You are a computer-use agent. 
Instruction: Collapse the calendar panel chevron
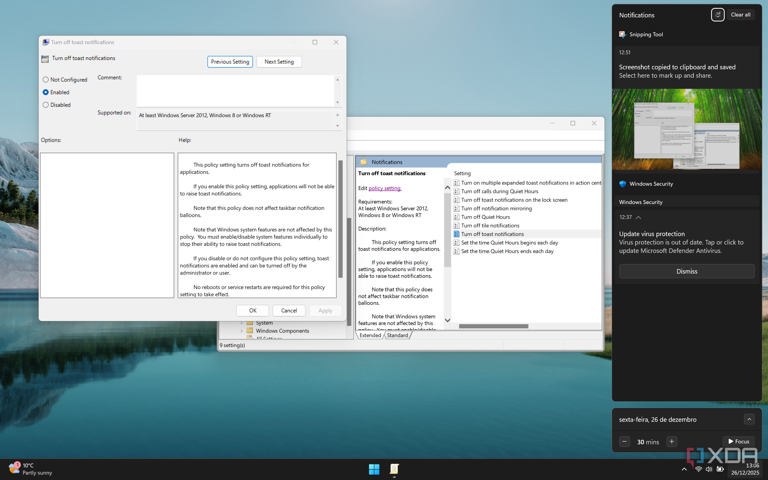coord(749,419)
